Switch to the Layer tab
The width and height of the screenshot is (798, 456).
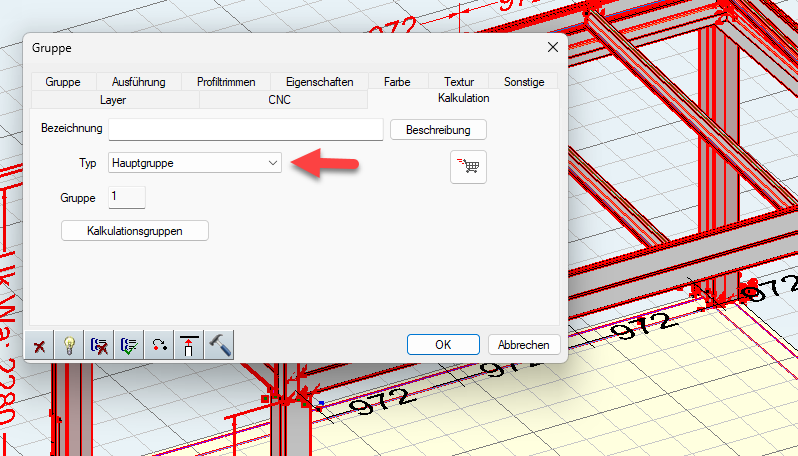click(x=113, y=100)
